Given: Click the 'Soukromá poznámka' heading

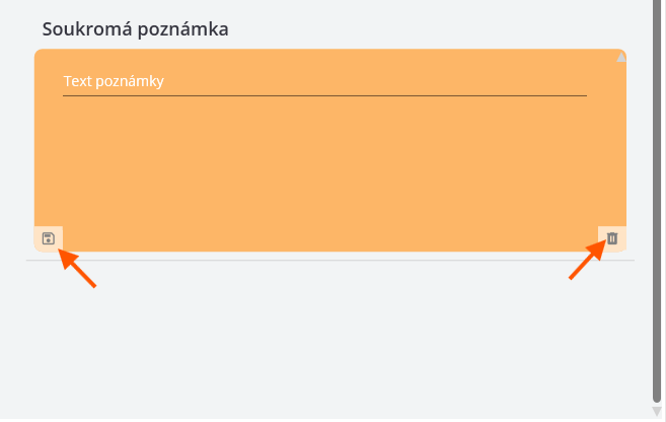Looking at the screenshot, I should tap(135, 29).
